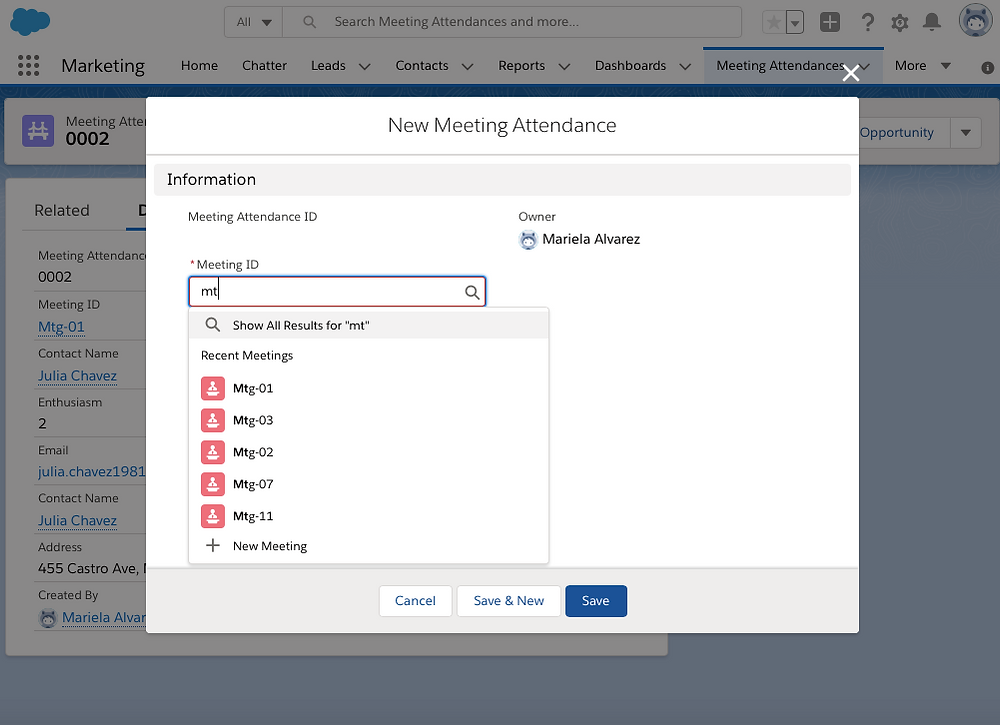Image resolution: width=1000 pixels, height=725 pixels.
Task: Open the Mtg-01 link in record details
Action: point(61,327)
